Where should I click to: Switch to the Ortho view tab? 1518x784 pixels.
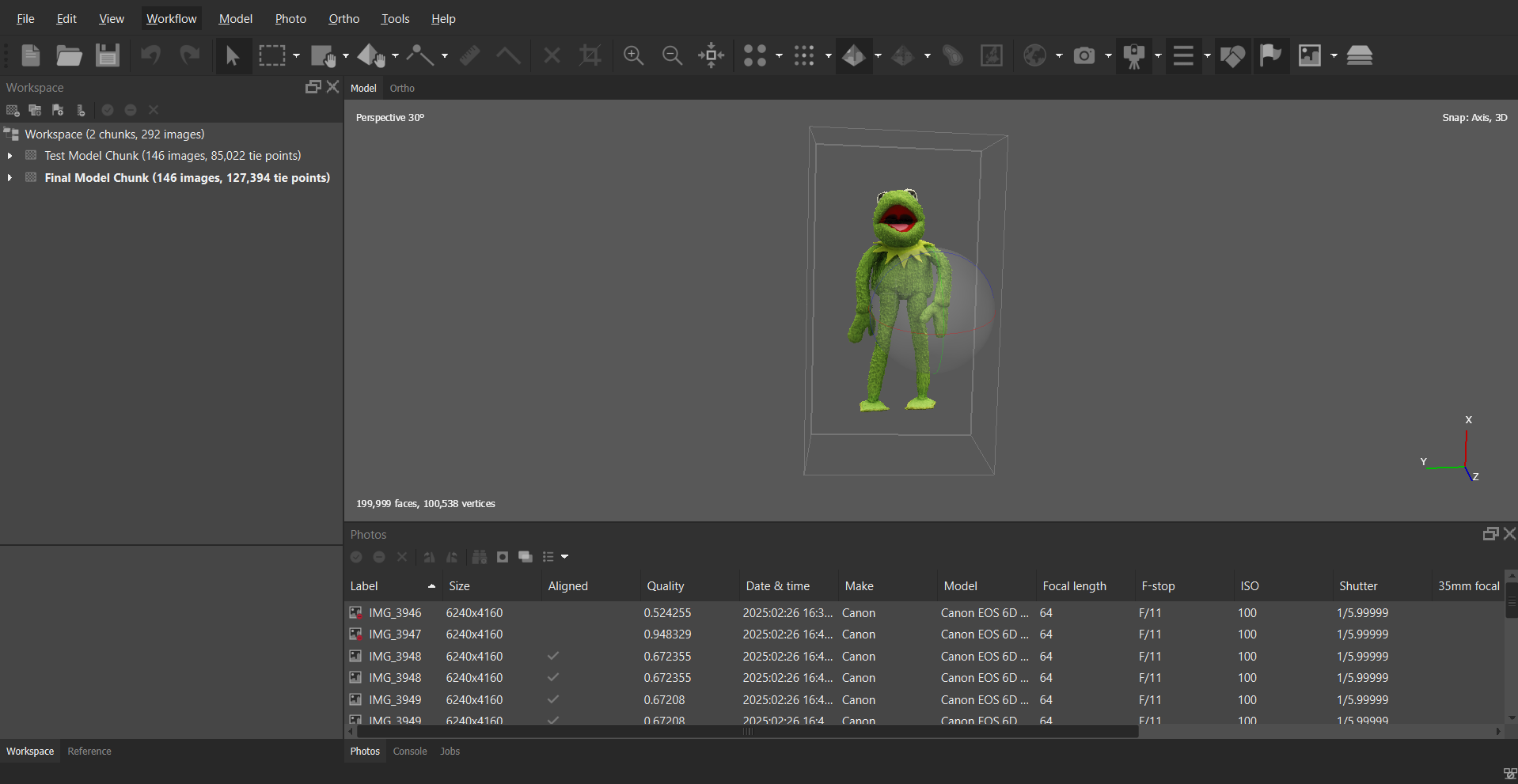point(402,89)
